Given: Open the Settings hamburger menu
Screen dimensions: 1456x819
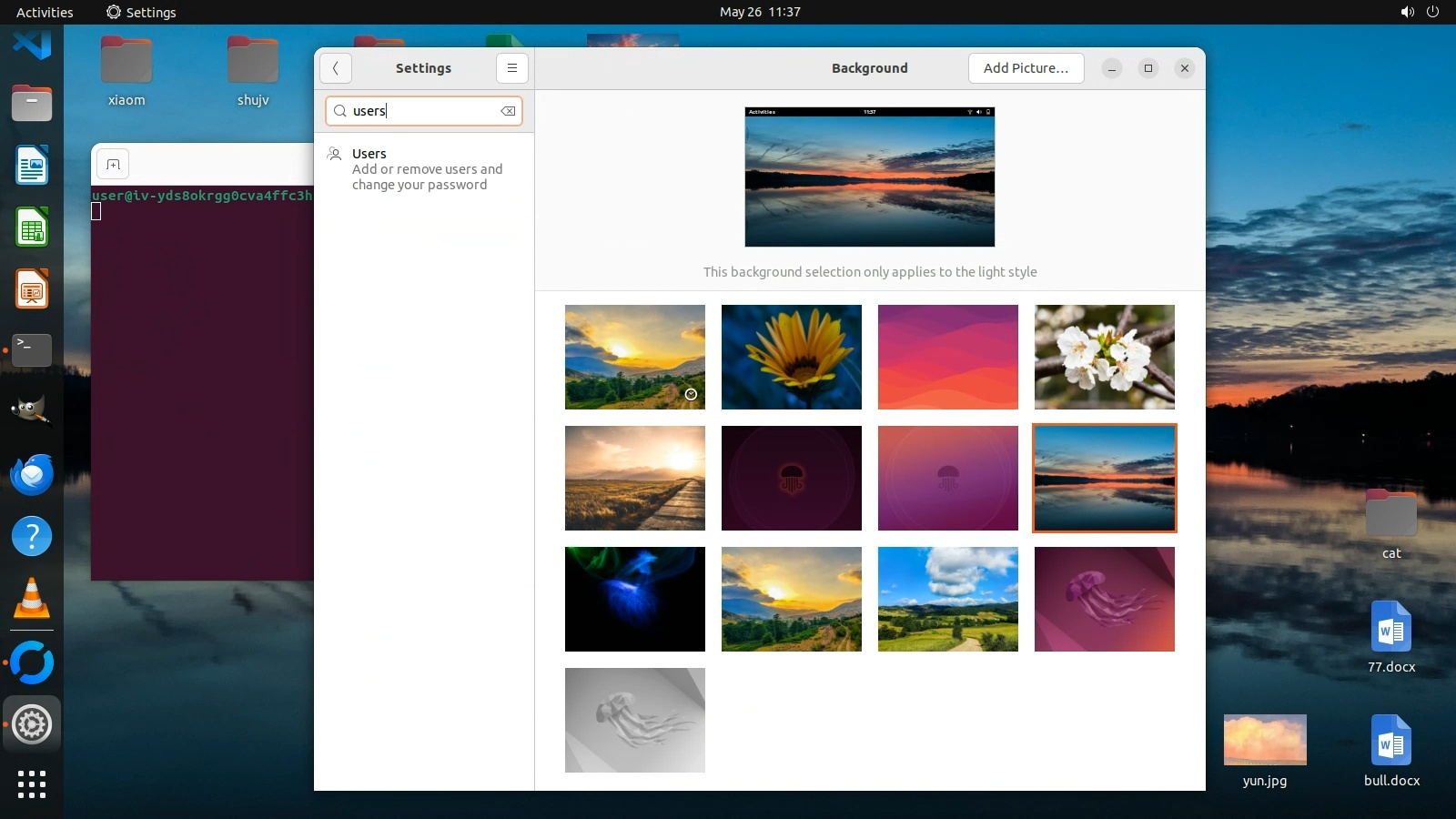Looking at the screenshot, I should point(511,68).
